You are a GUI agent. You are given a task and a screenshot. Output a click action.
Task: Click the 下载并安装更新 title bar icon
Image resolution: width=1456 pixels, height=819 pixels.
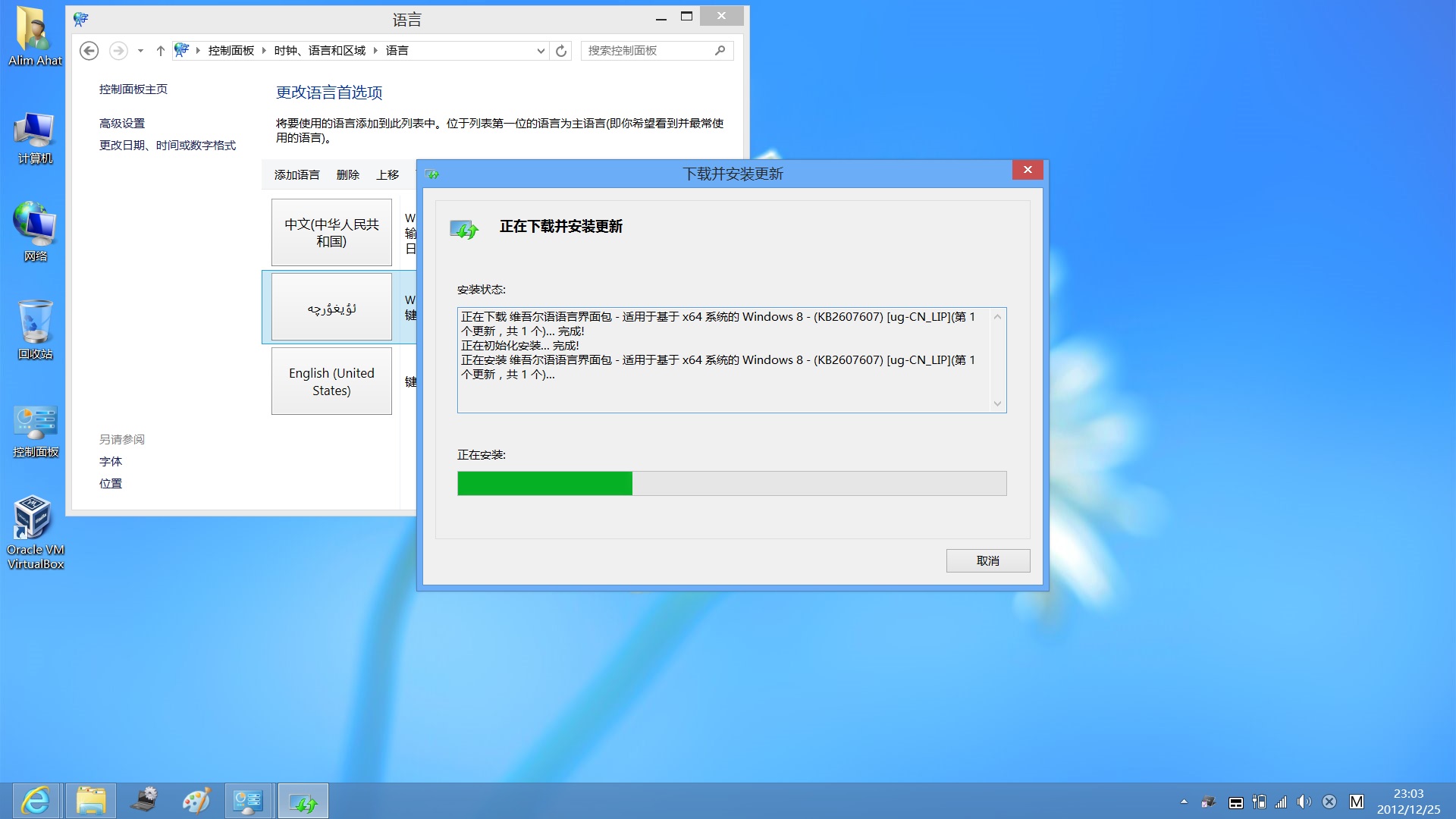point(432,174)
